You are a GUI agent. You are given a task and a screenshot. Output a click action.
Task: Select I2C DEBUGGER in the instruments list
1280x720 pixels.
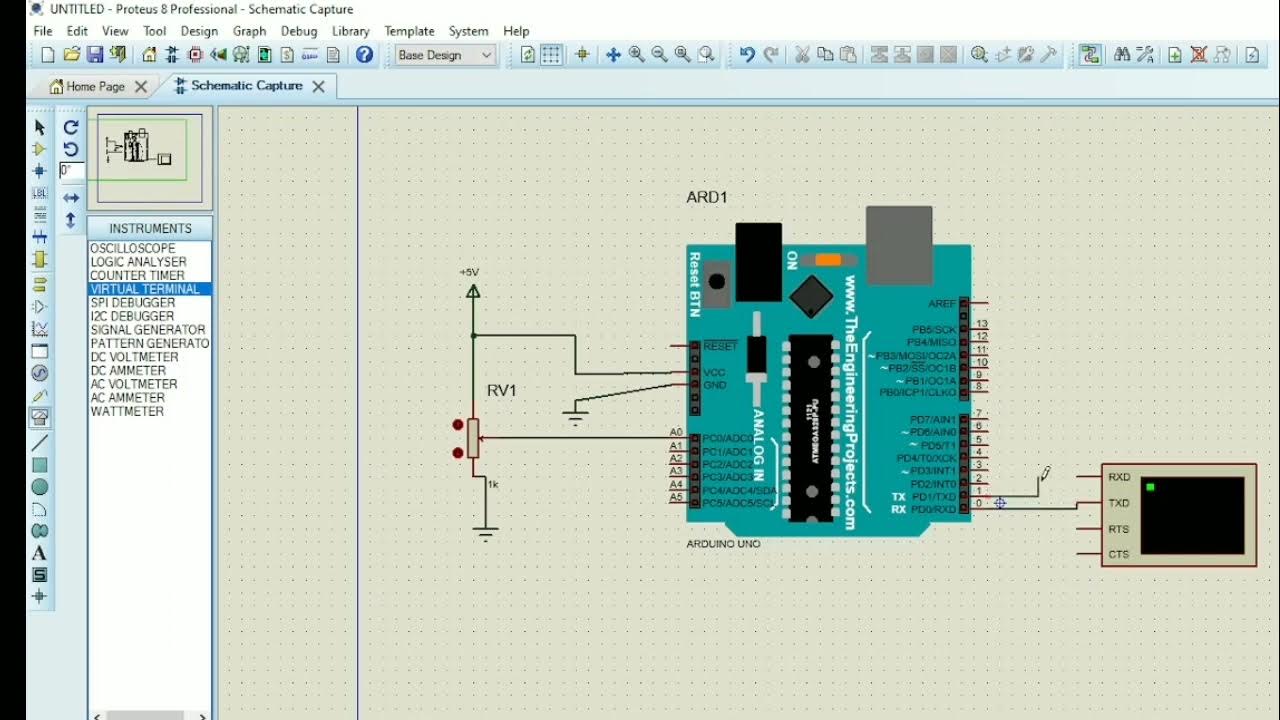[150, 316]
